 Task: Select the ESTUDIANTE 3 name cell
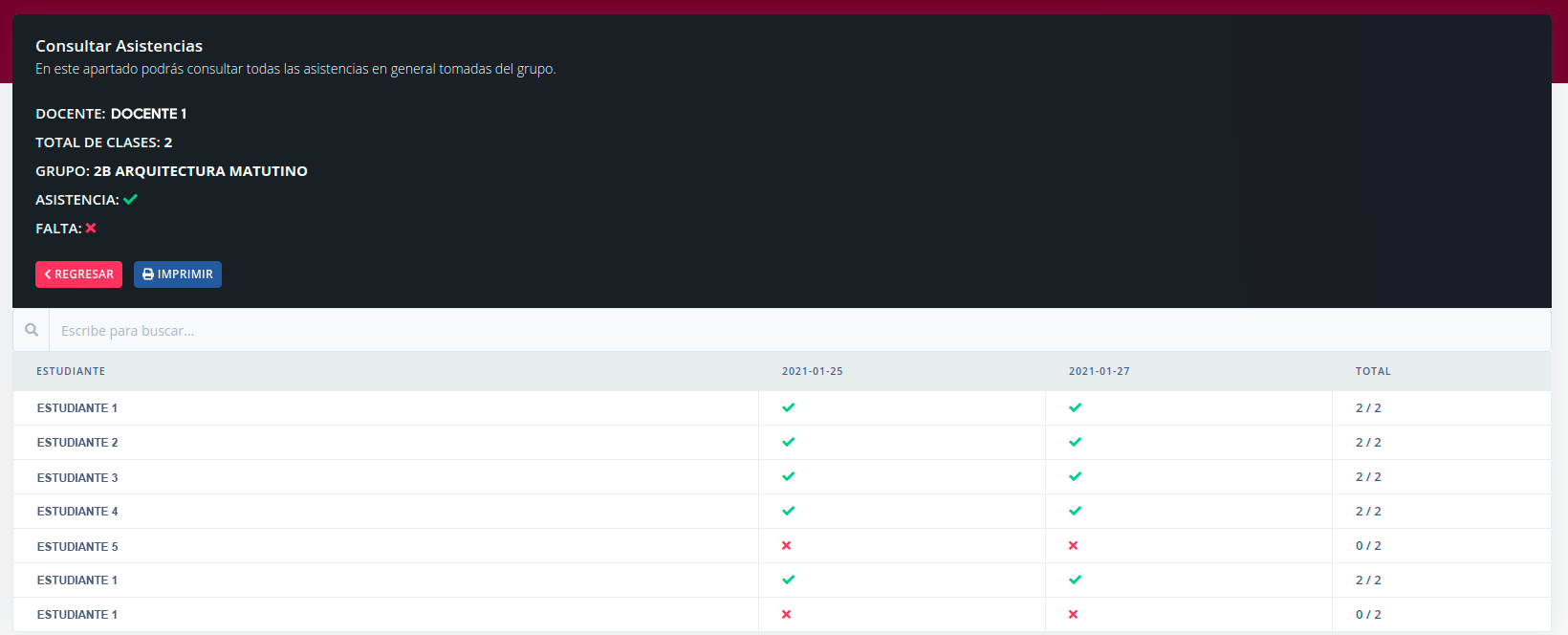(77, 477)
